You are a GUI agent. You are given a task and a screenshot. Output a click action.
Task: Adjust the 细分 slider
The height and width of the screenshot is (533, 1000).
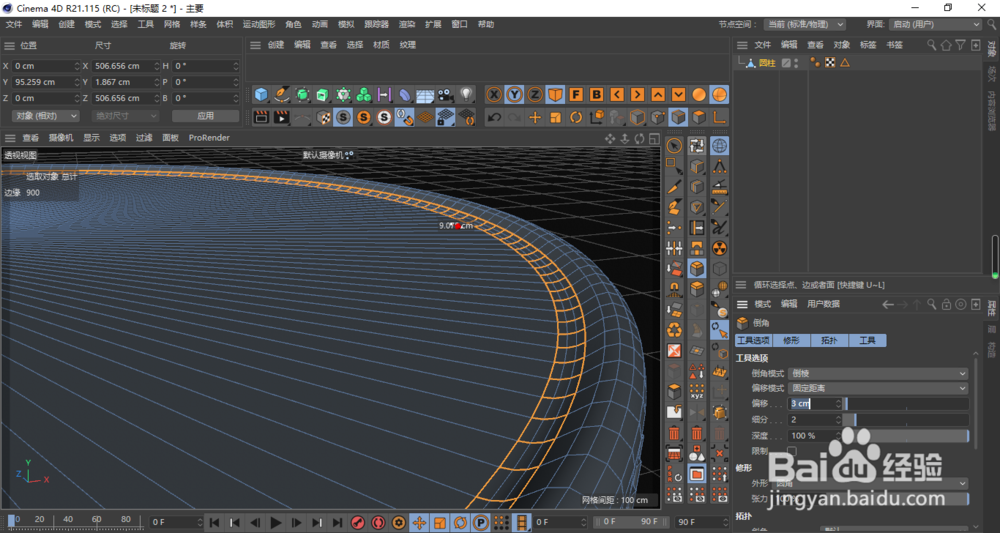(907, 420)
